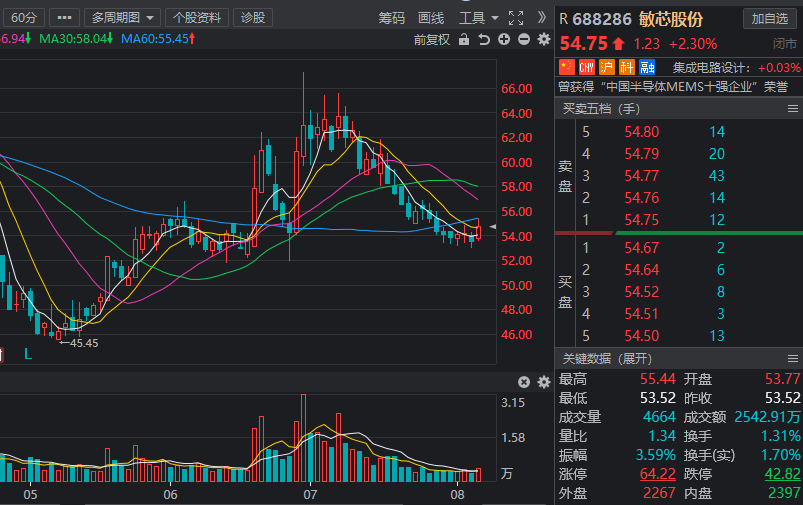Image resolution: width=803 pixels, height=505 pixels.
Task: Click the stock name 敏芯股份
Action: pos(671,19)
